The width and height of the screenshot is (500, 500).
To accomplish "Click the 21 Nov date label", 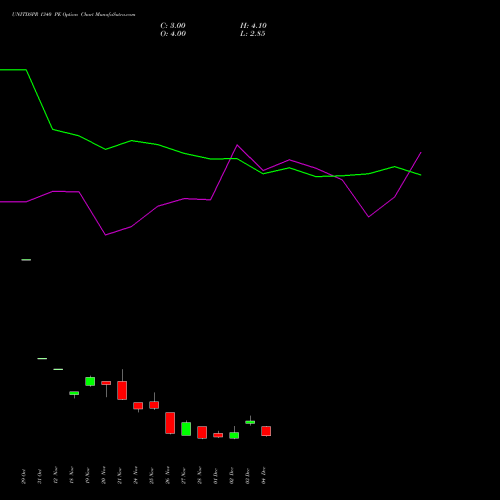I will [x=119, y=475].
